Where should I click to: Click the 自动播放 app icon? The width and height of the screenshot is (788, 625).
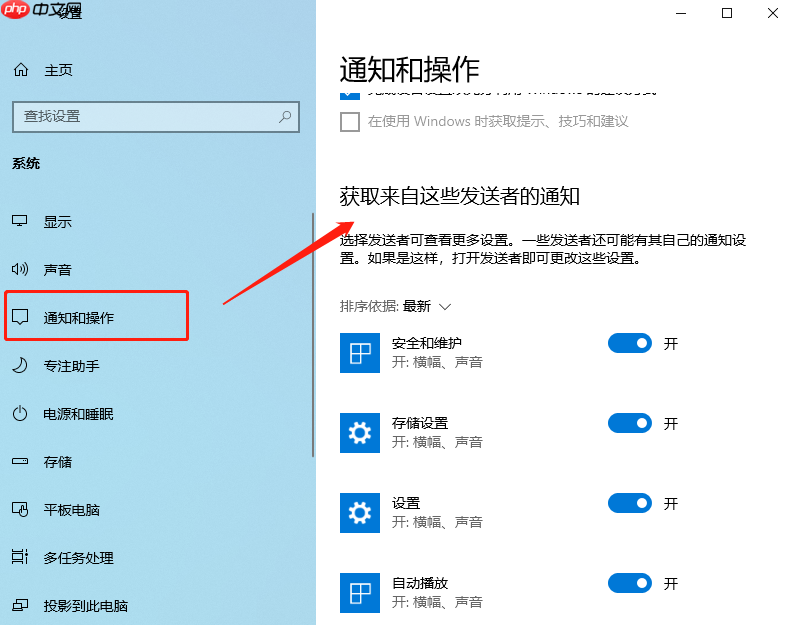(360, 592)
